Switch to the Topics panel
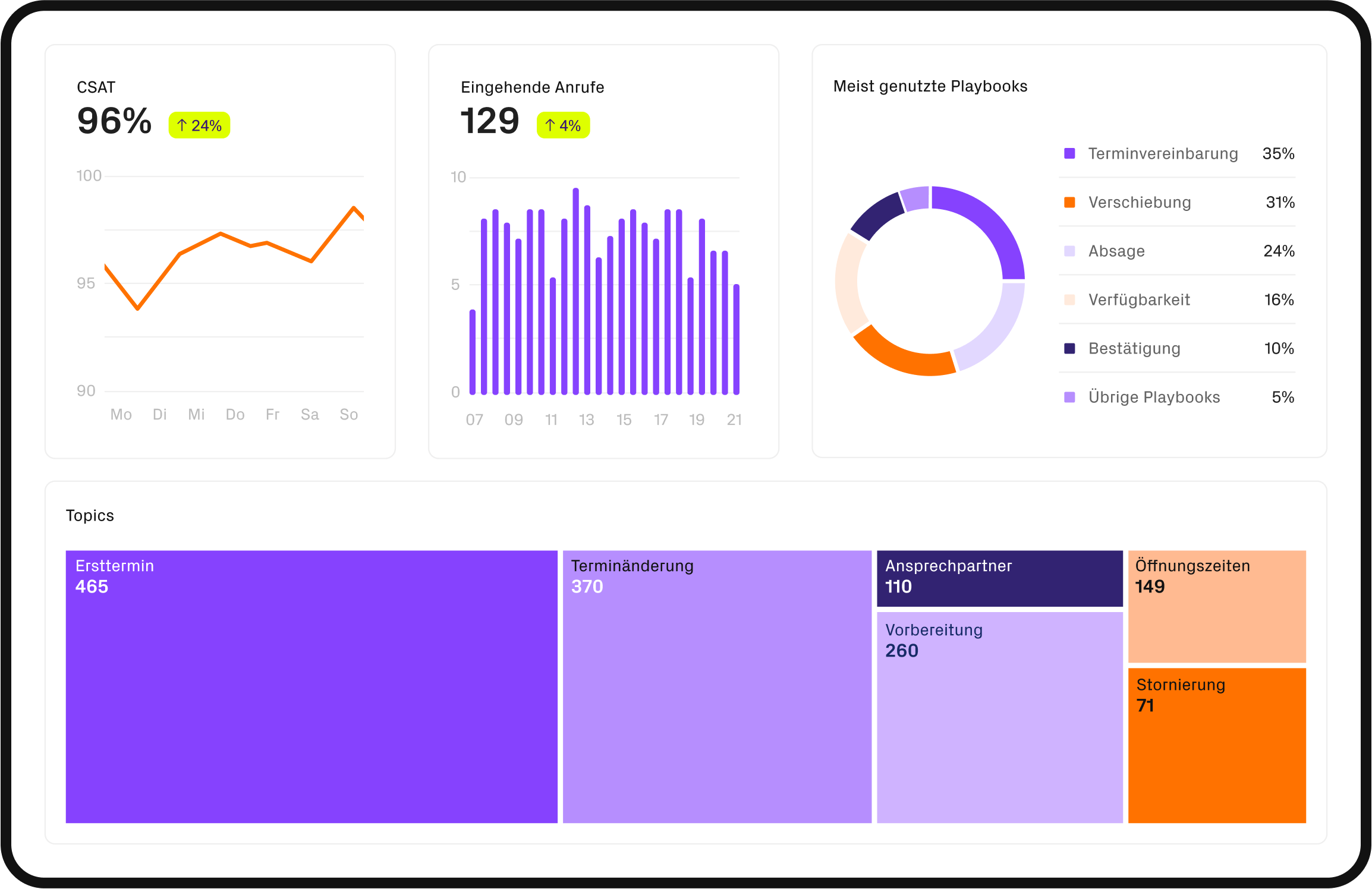Screen dimensions: 1372x889 pos(90,515)
